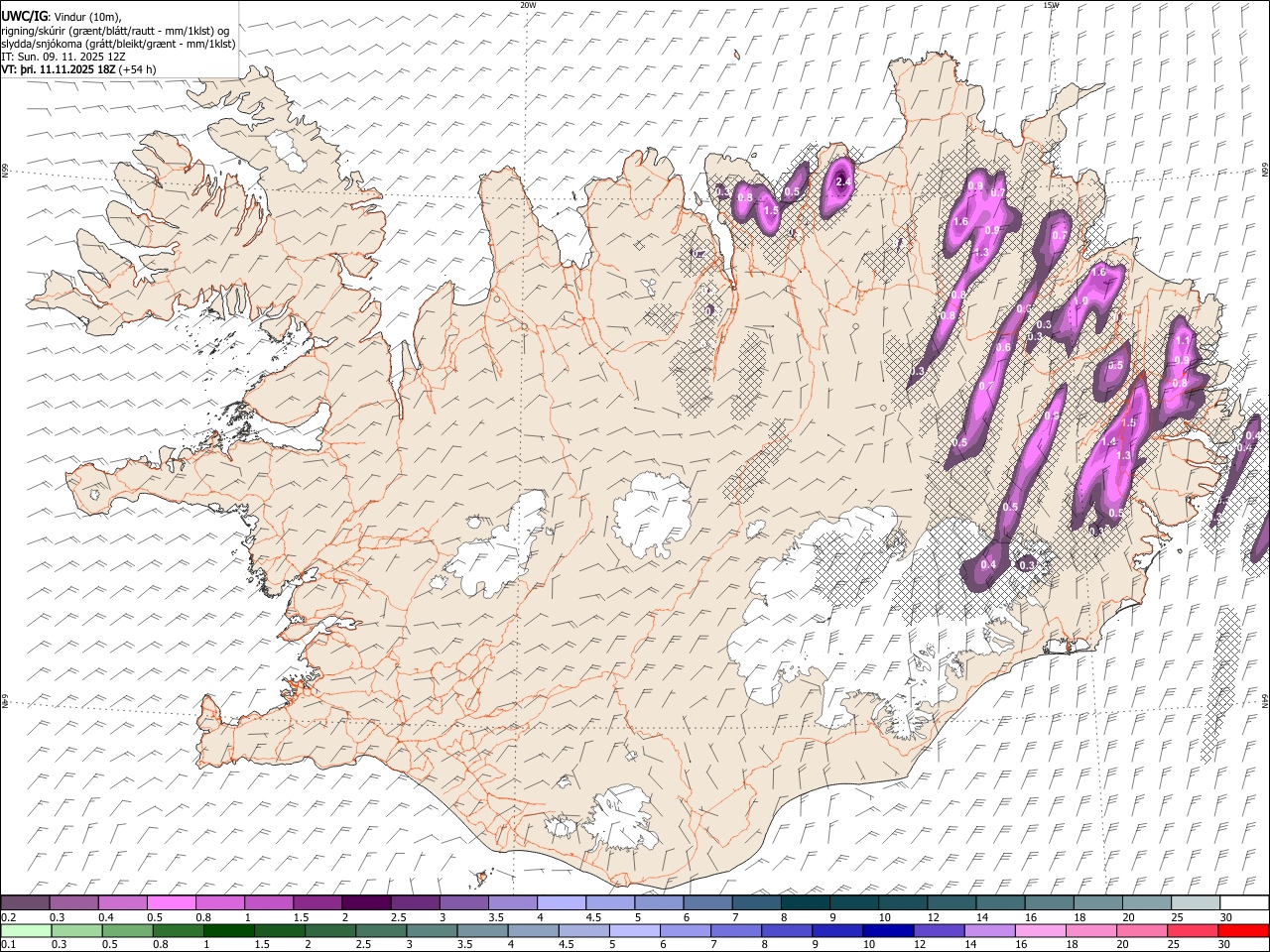Select the darkest green 1–1.5 swatch in lower legend
The image size is (1270, 952).
pos(229,930)
